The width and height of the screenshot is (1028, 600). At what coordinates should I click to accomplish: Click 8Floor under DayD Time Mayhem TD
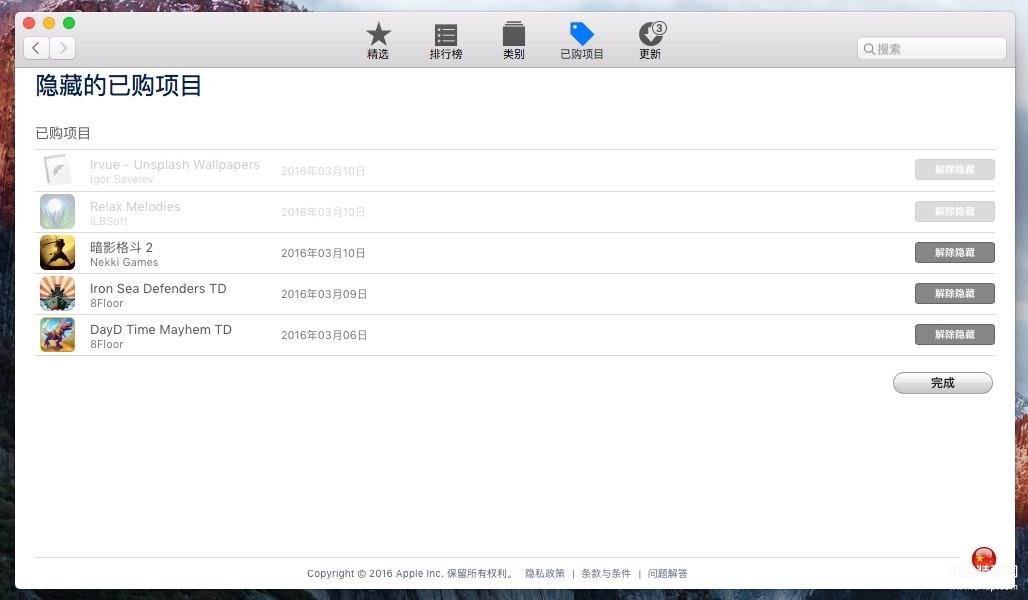point(106,344)
